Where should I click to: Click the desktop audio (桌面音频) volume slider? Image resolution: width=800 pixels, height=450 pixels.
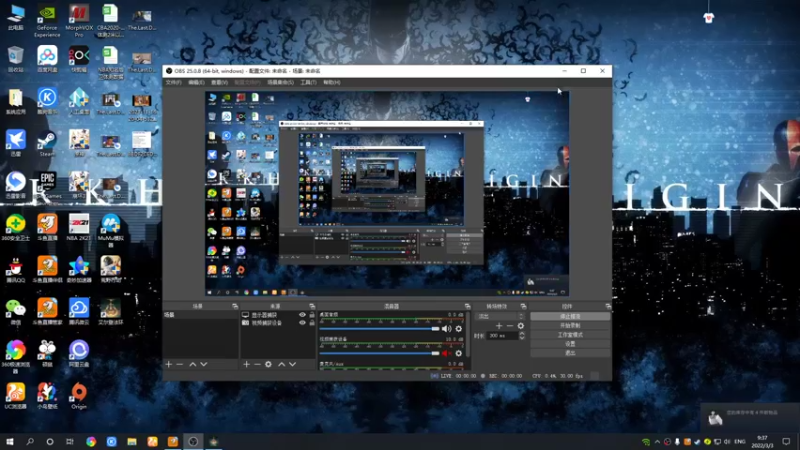(x=379, y=329)
